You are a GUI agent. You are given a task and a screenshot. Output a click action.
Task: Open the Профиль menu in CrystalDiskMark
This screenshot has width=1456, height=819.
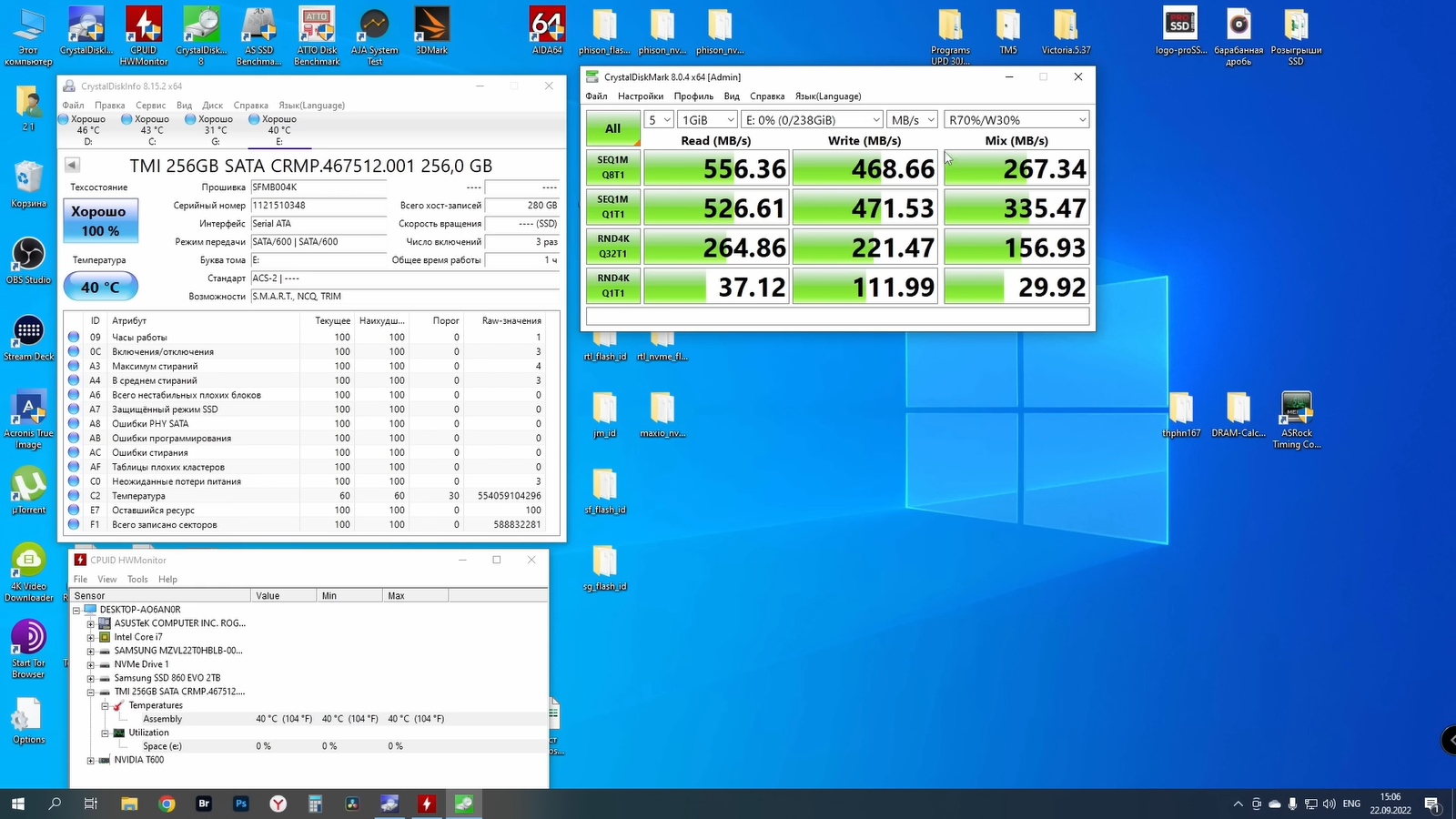click(693, 96)
